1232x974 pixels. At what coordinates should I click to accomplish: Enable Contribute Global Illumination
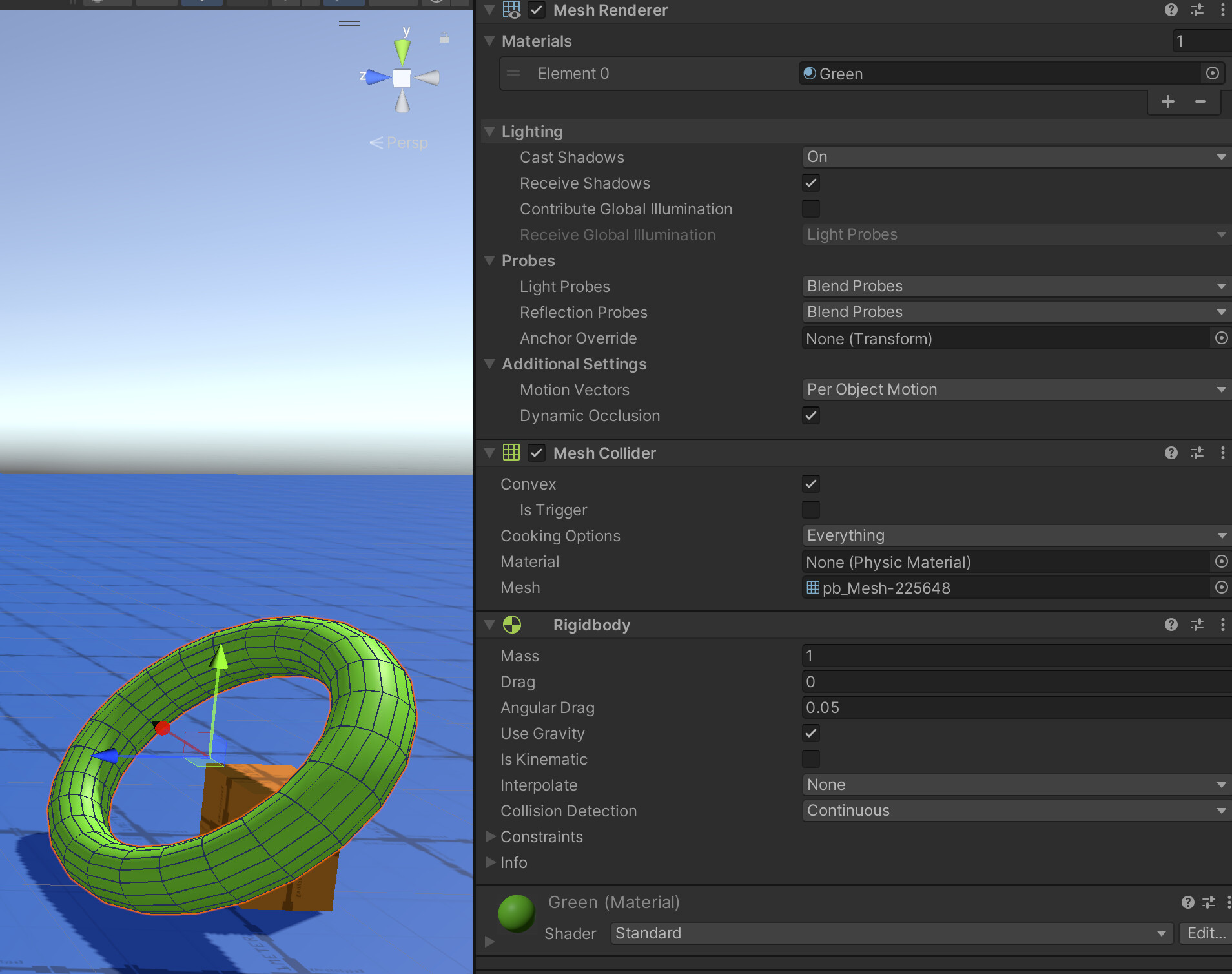tap(811, 209)
